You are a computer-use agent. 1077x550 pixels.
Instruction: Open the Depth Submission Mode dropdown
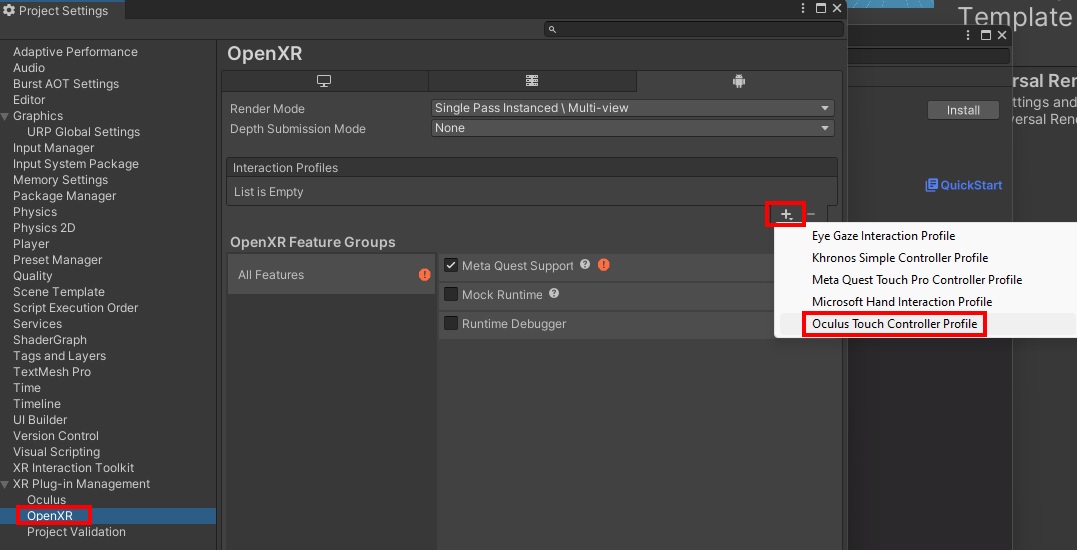(632, 128)
